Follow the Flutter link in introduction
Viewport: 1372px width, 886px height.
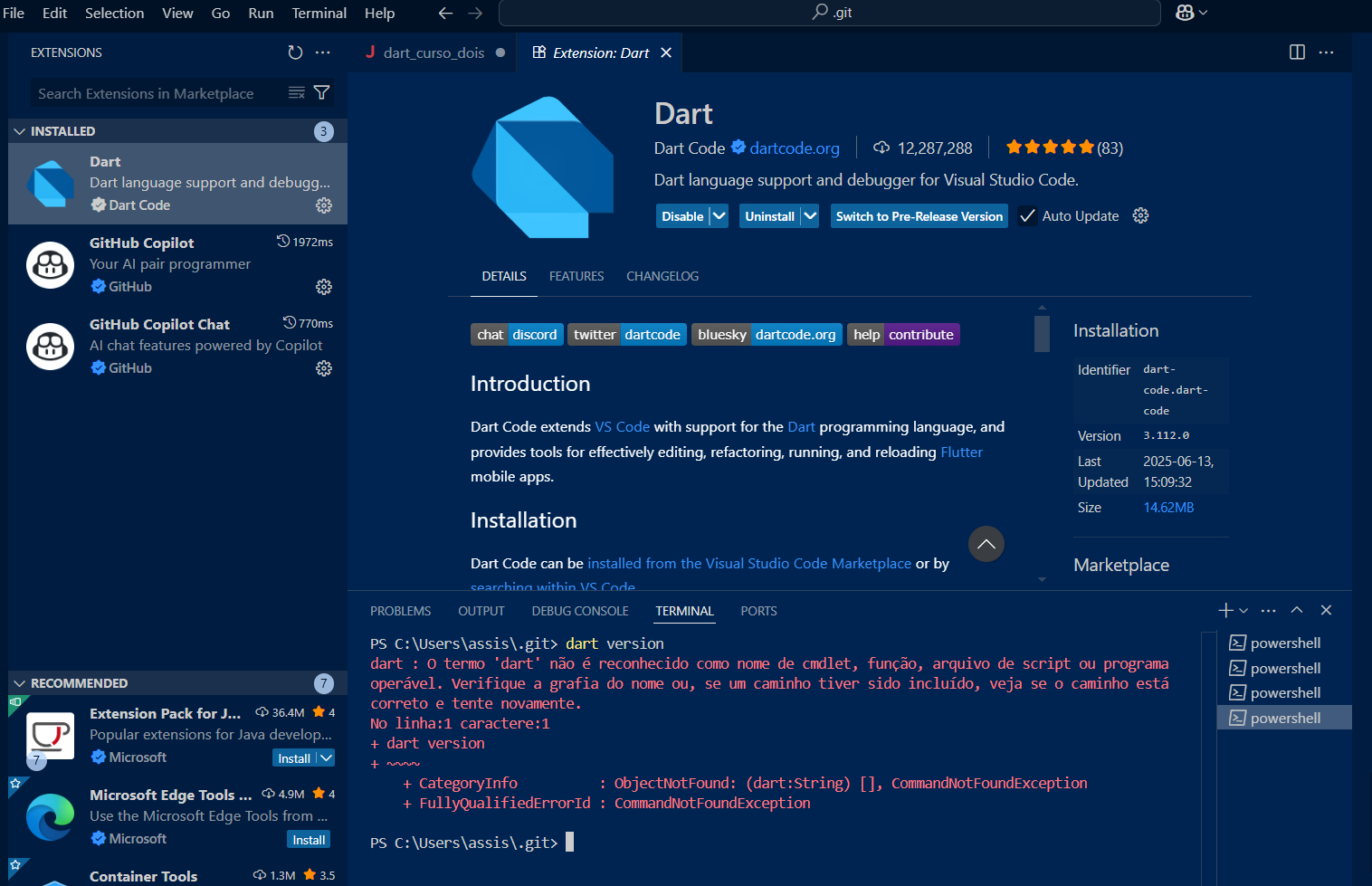pyautogui.click(x=961, y=452)
